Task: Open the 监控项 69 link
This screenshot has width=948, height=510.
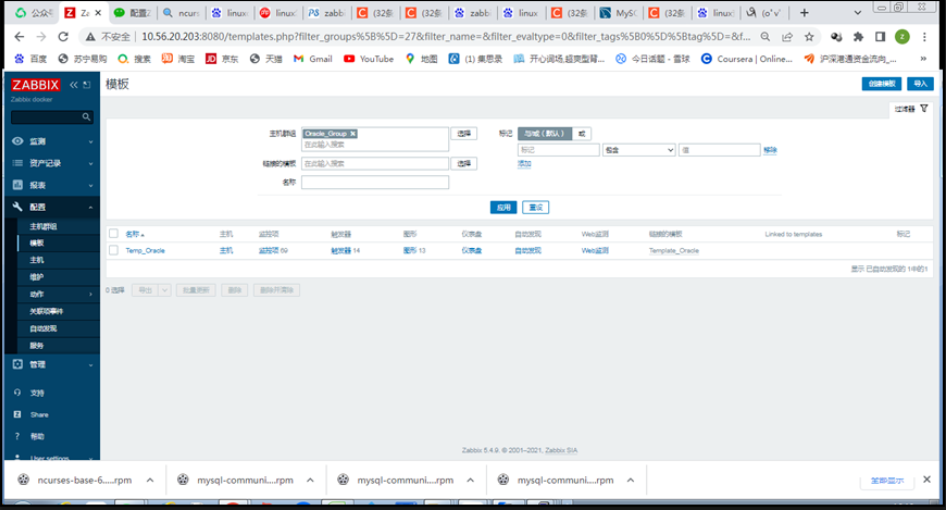Action: pyautogui.click(x=273, y=250)
